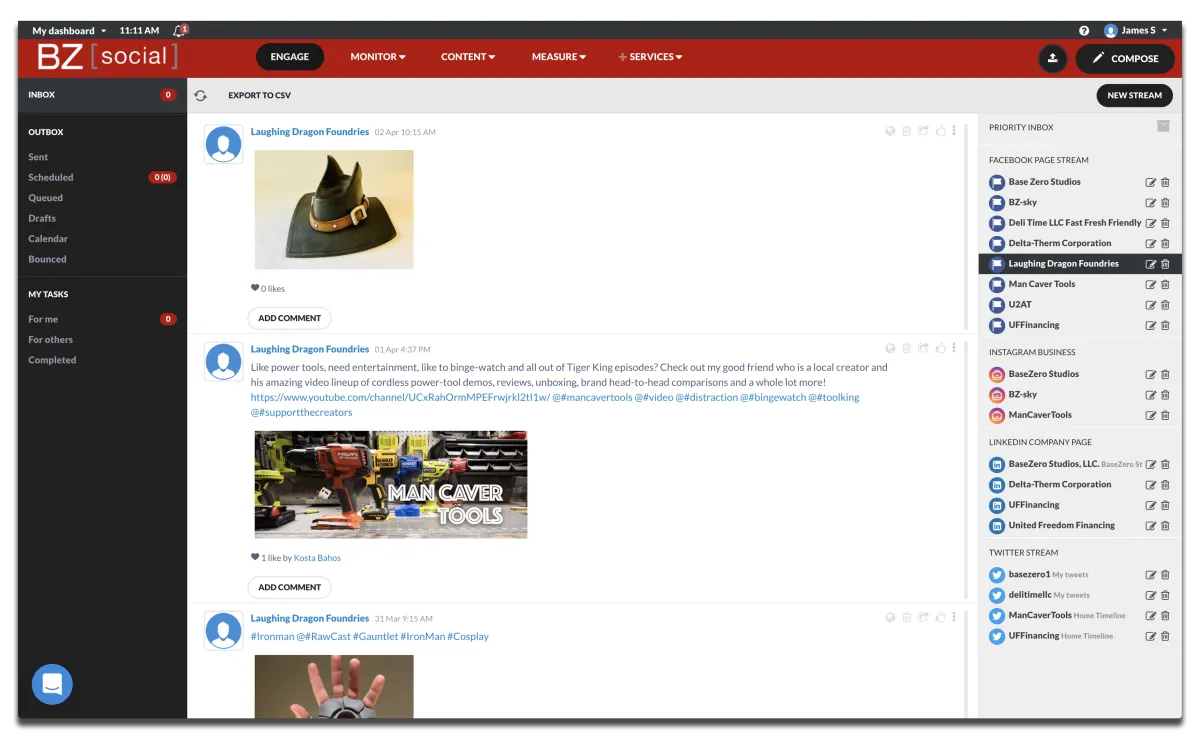Delete the United Freedom Financing stream

point(1166,526)
